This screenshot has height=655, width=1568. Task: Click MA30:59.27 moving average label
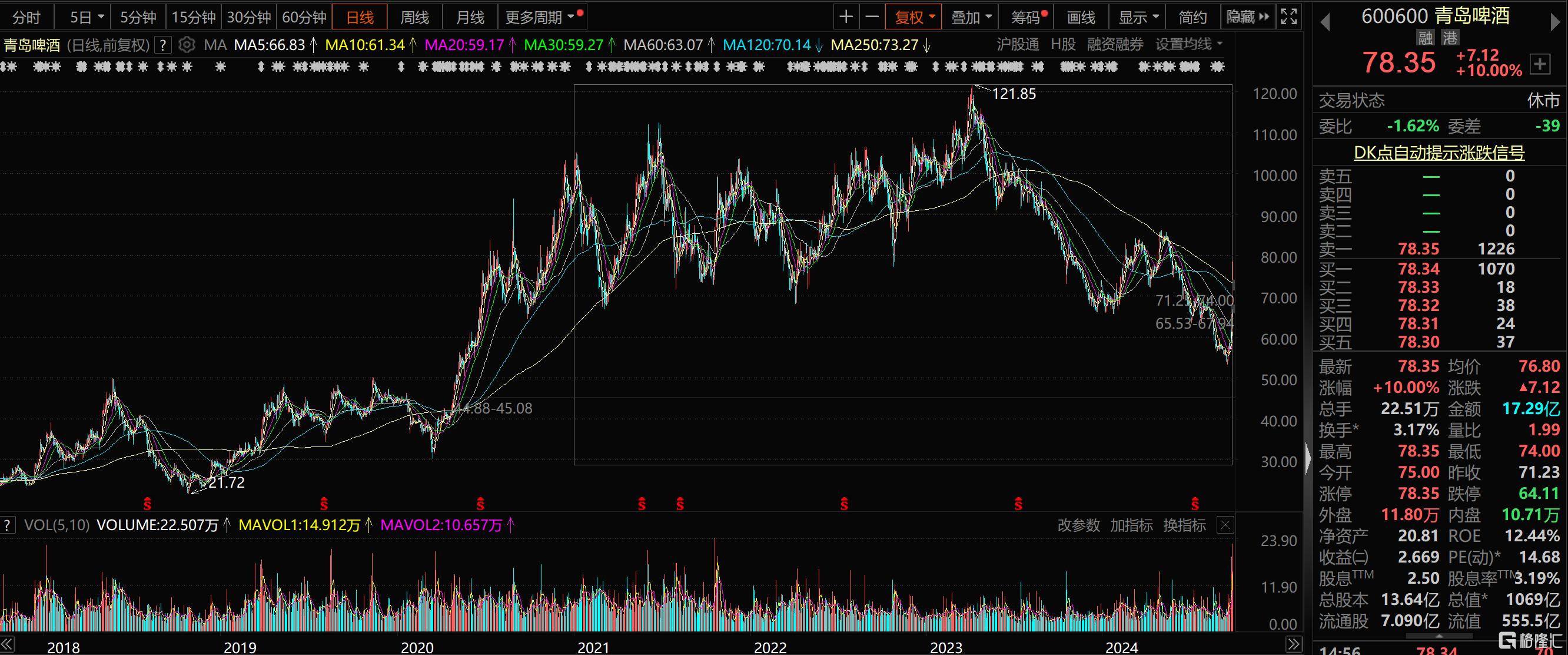569,45
